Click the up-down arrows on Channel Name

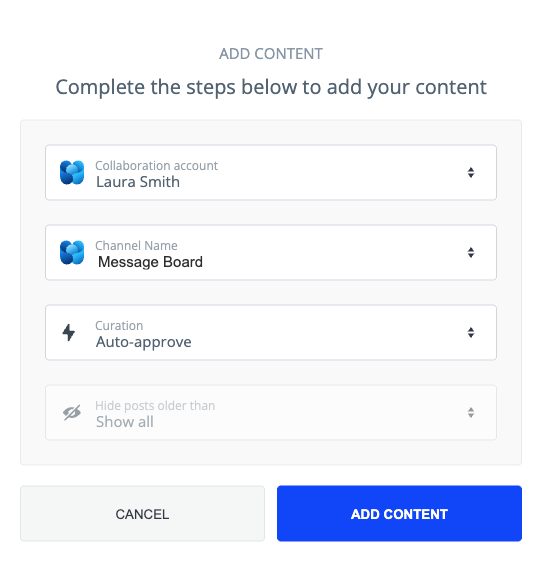point(471,252)
